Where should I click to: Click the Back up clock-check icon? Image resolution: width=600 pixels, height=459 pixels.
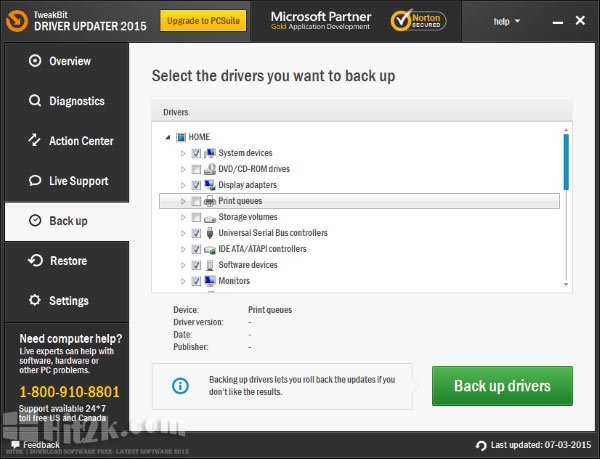pos(35,221)
